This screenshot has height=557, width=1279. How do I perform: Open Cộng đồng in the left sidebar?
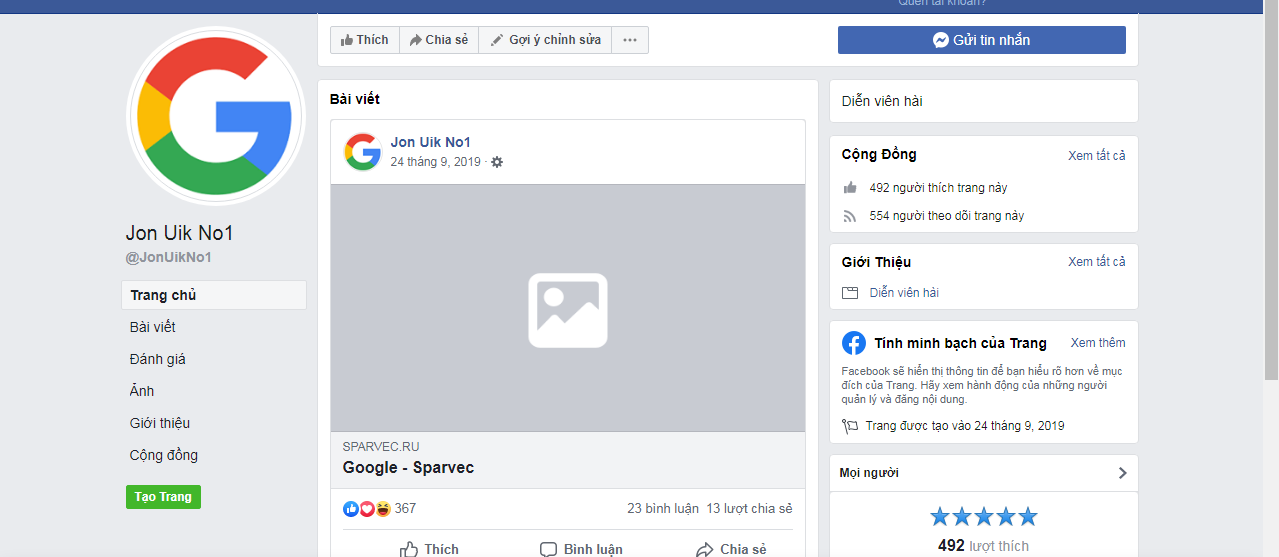pyautogui.click(x=164, y=455)
